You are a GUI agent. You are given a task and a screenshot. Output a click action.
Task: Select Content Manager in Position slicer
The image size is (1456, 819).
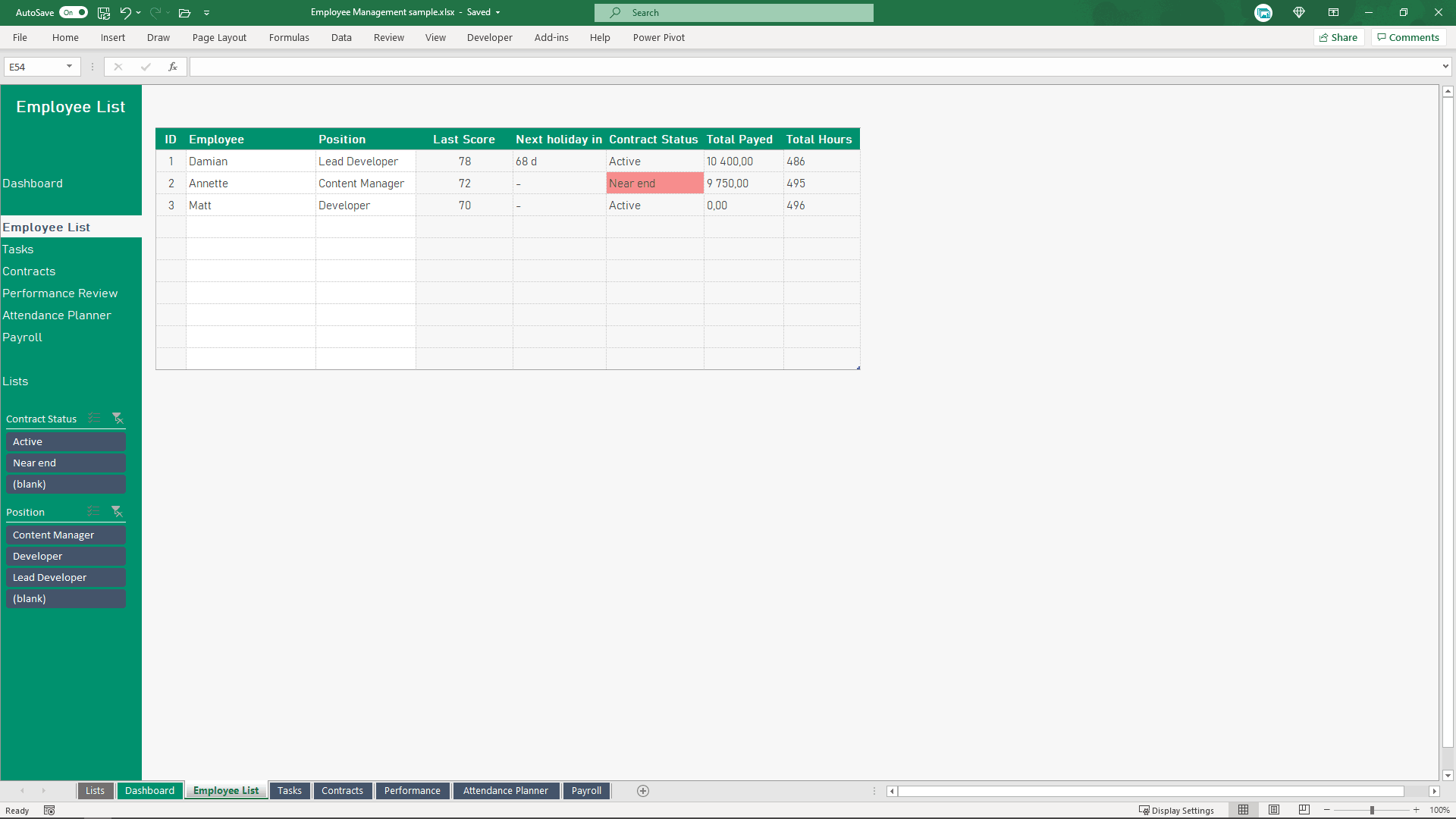(66, 535)
